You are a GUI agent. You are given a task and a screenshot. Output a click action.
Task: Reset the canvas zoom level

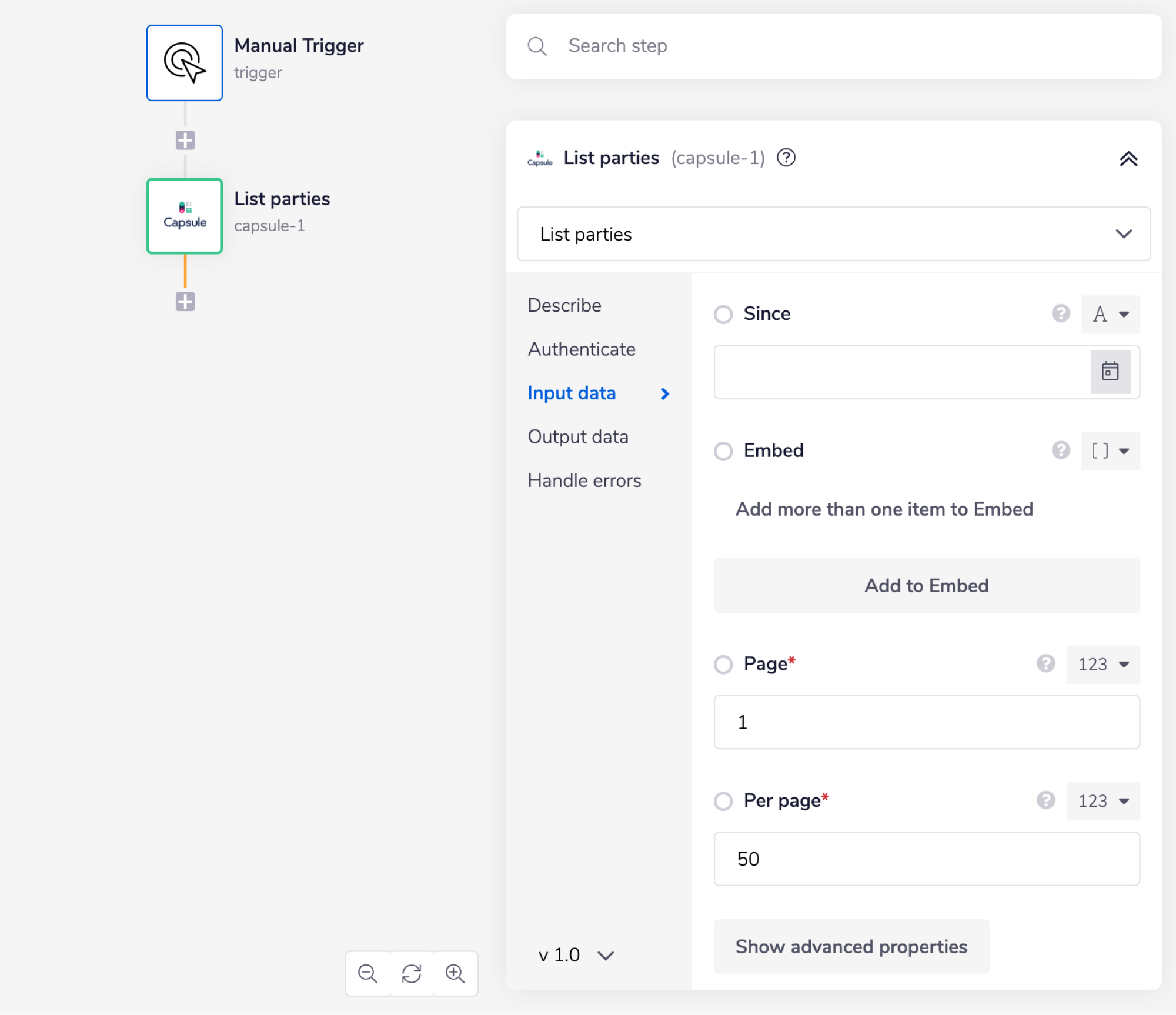tap(412, 973)
